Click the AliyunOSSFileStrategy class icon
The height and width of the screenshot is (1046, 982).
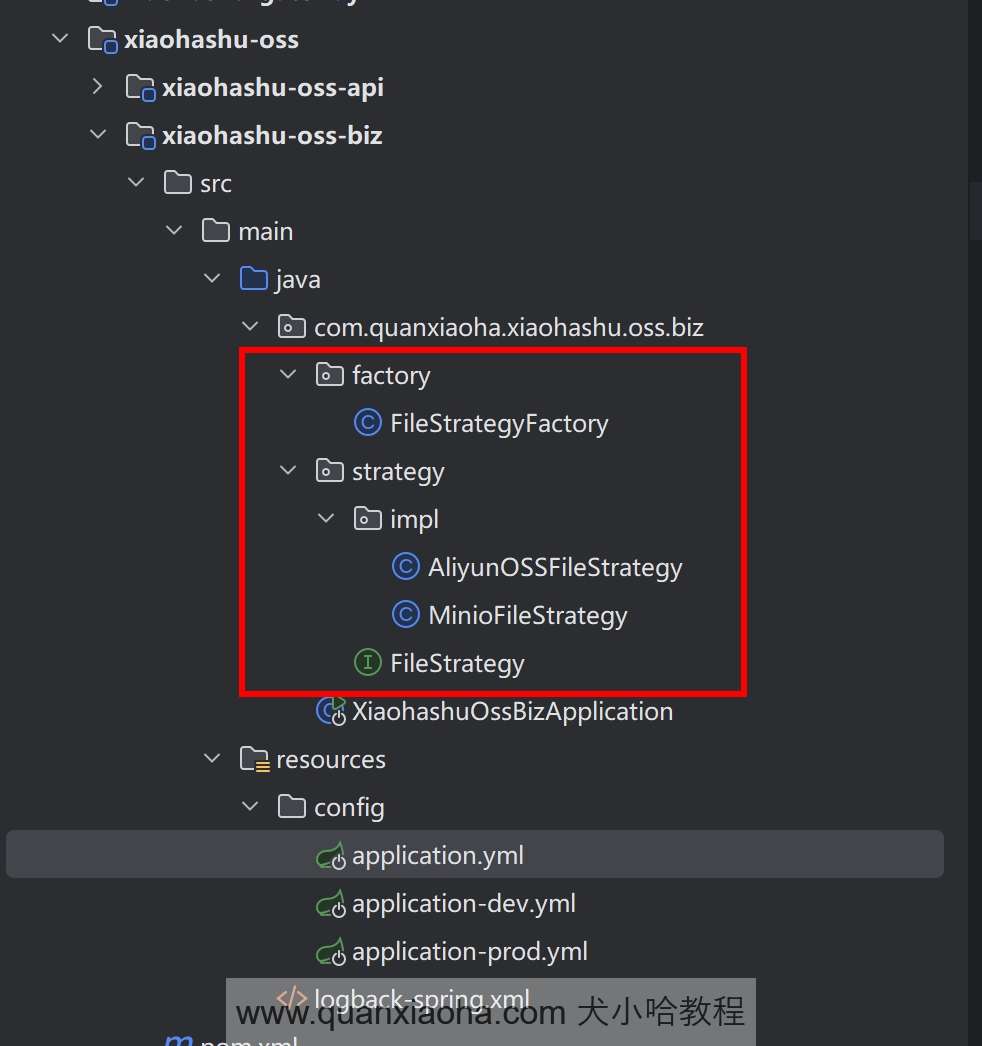pos(405,567)
